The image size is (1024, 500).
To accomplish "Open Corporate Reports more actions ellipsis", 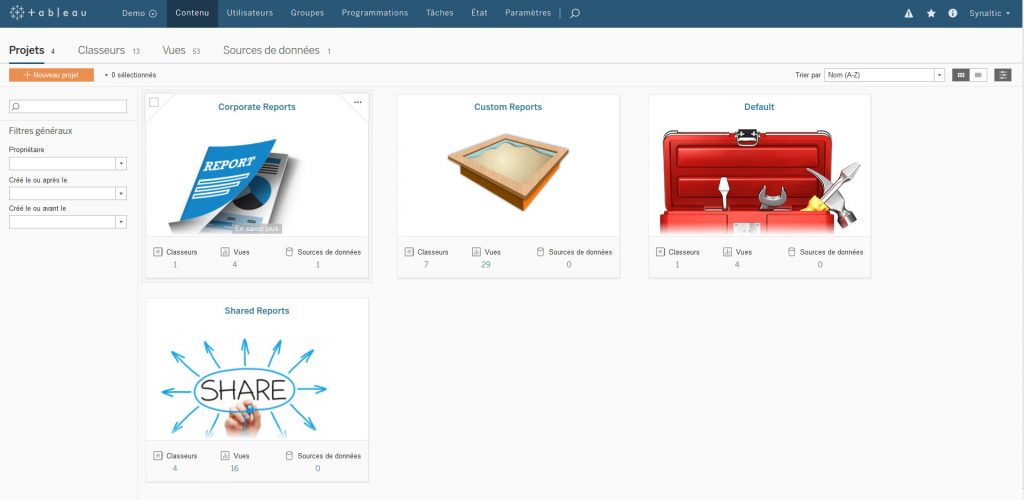I will click(x=357, y=102).
